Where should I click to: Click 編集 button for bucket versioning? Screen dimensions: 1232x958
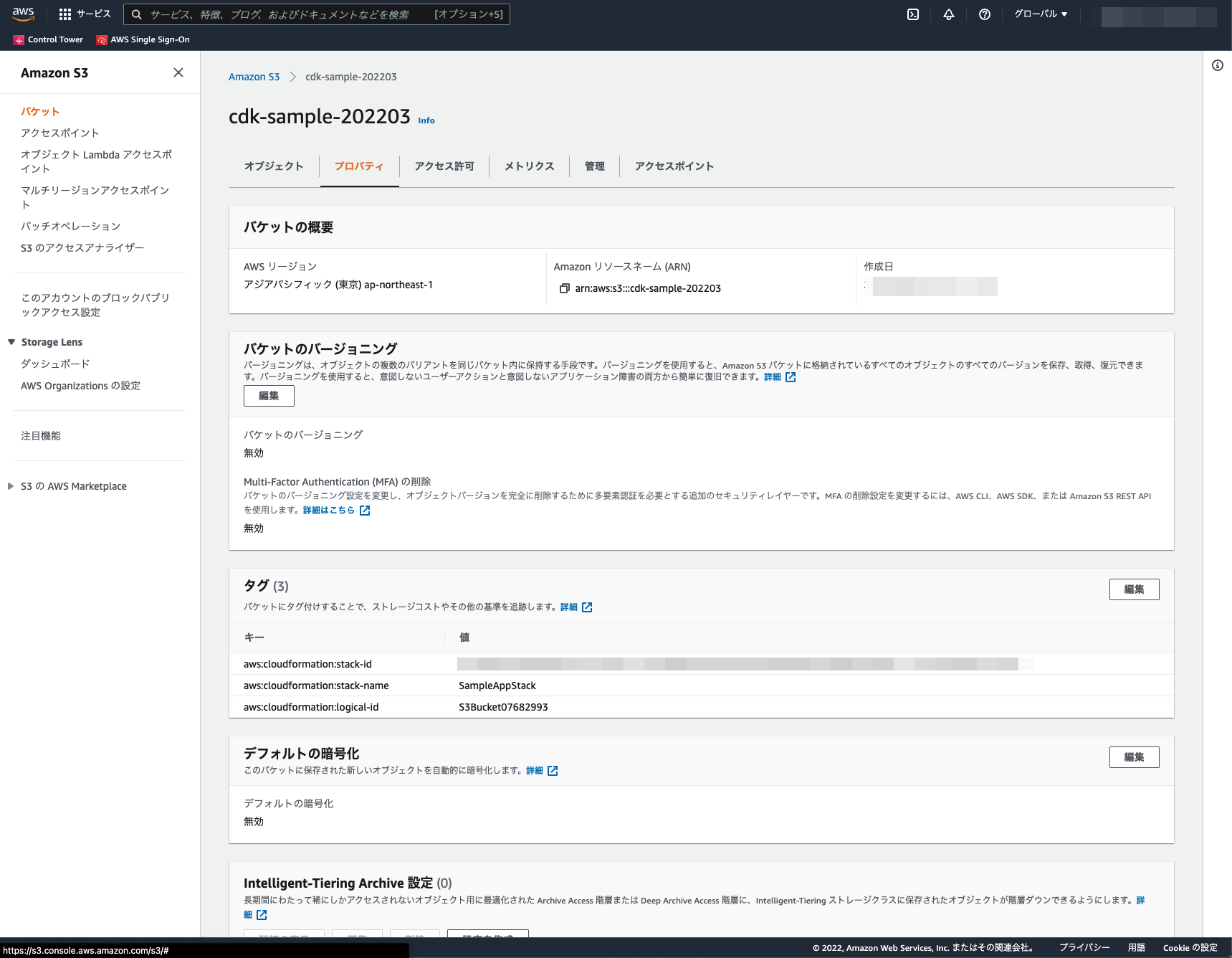tap(269, 396)
